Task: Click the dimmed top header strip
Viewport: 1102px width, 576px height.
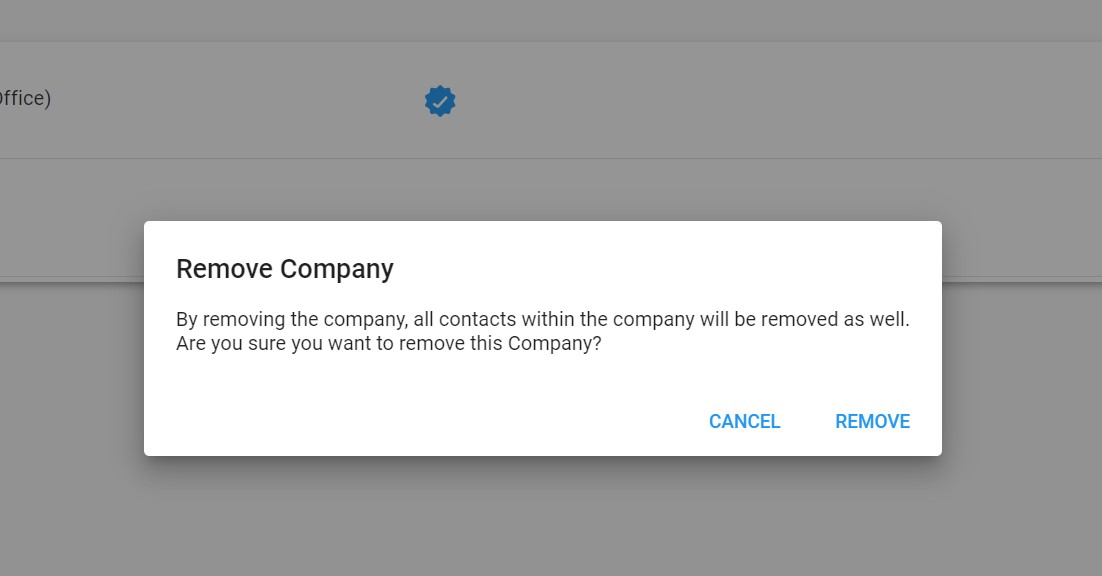Action: click(551, 20)
